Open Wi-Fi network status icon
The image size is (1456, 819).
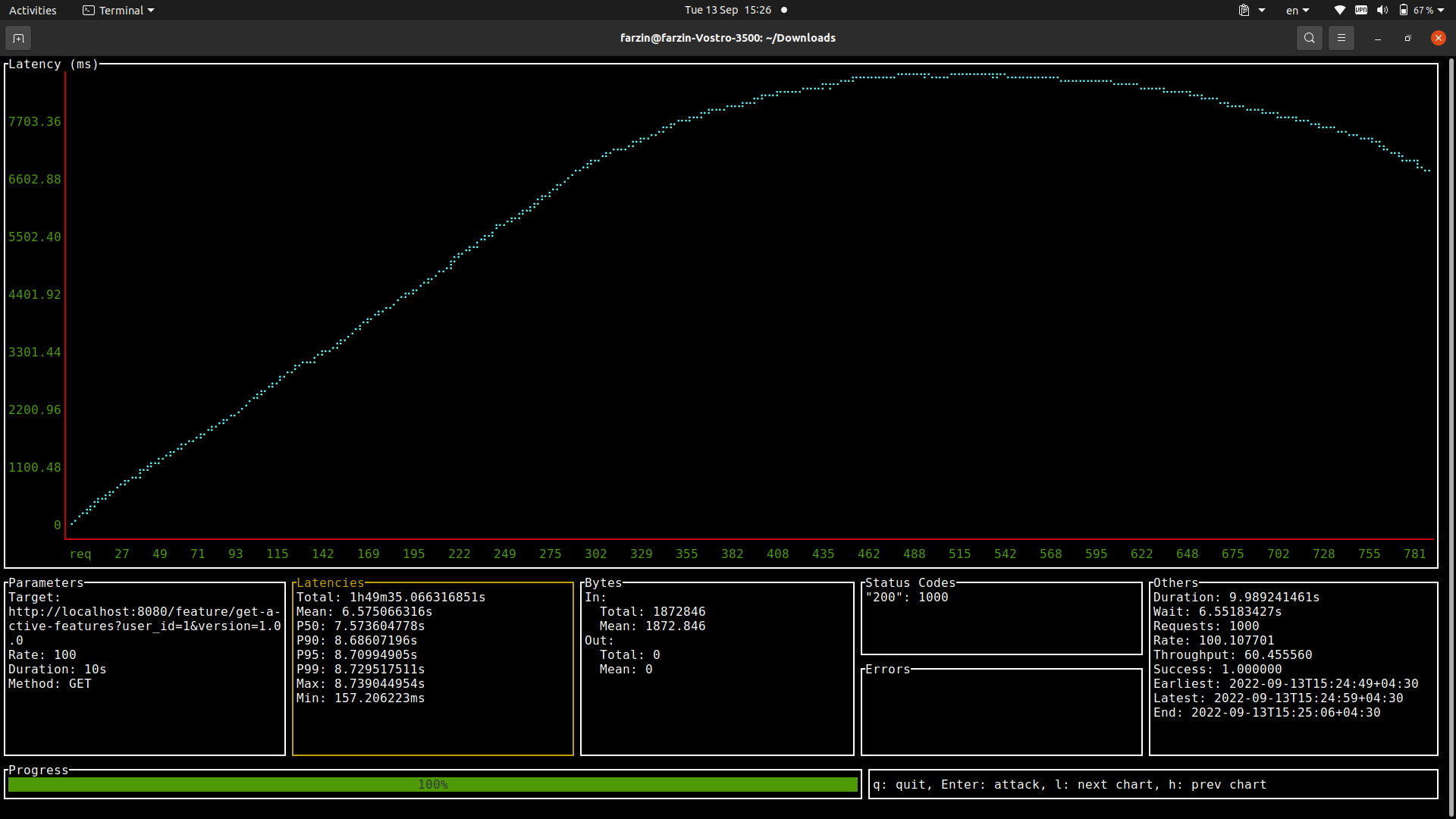click(1340, 11)
